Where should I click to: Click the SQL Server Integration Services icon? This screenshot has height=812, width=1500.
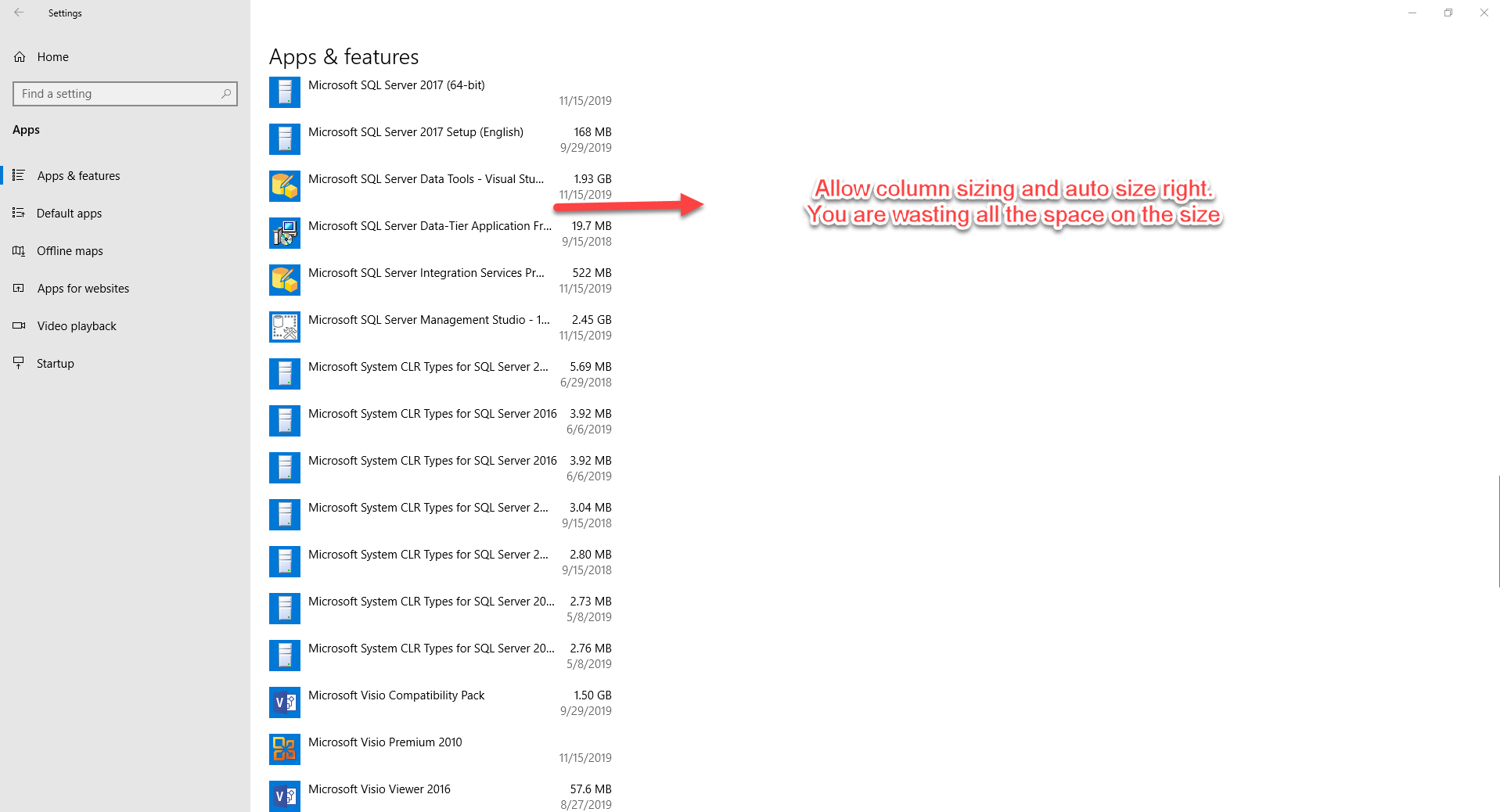click(285, 280)
